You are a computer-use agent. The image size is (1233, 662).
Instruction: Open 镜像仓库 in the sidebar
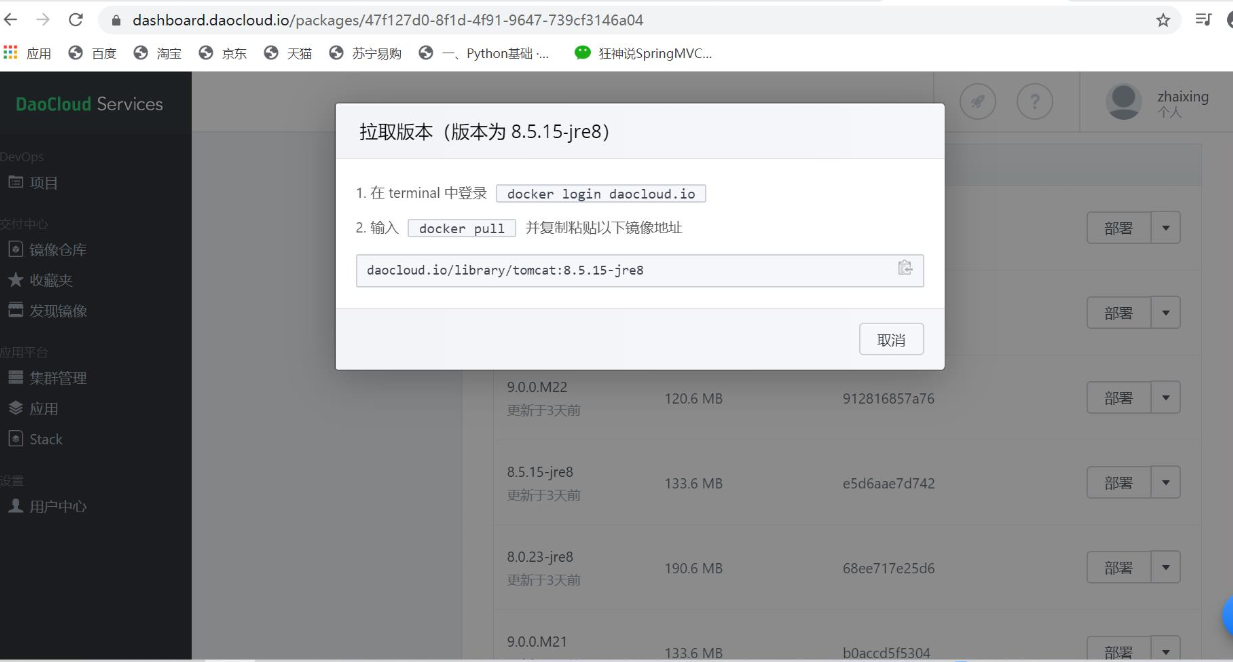[x=47, y=250]
